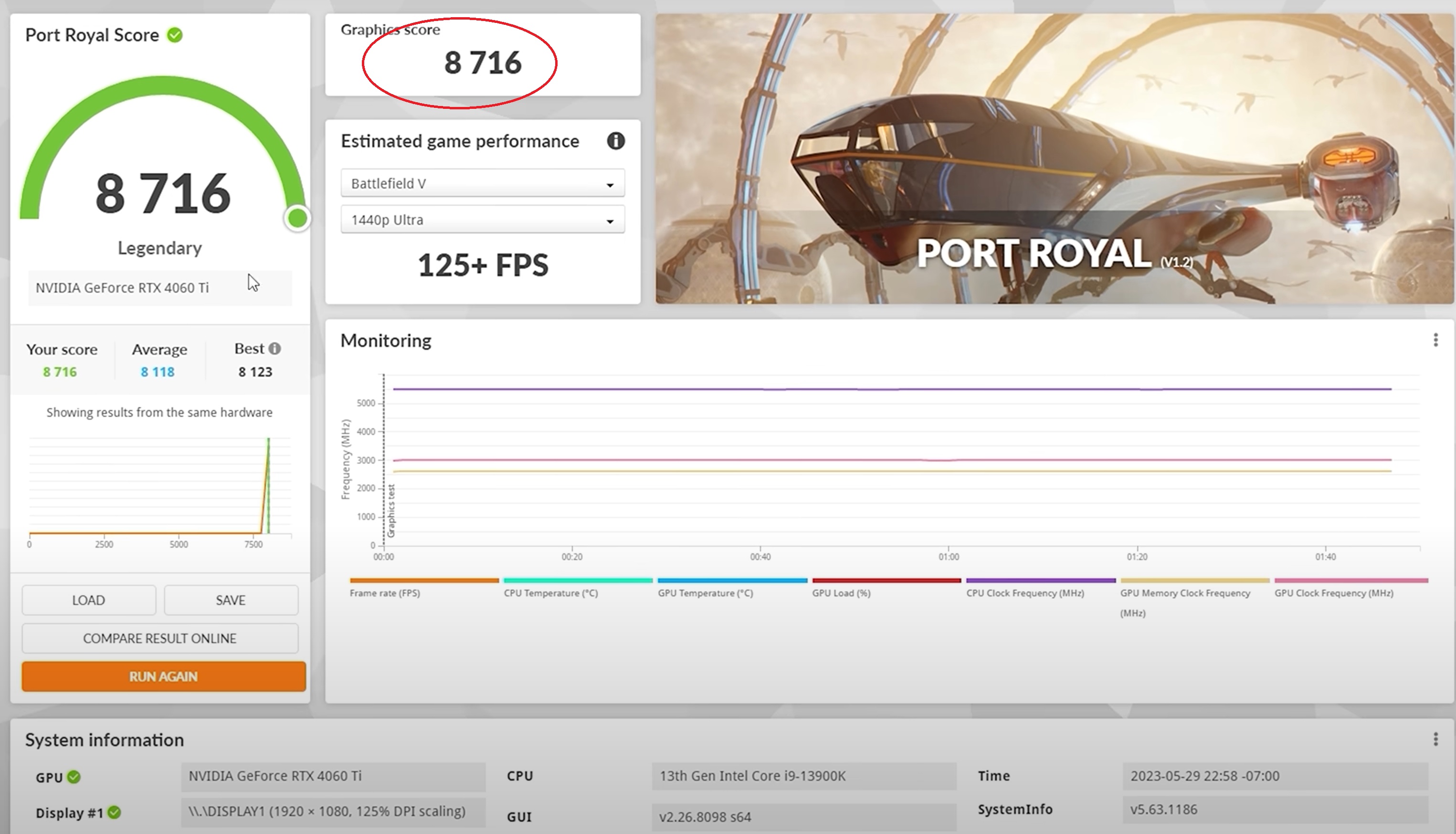This screenshot has width=1456, height=834.
Task: Click the green dot at the score gauge end
Action: point(297,218)
